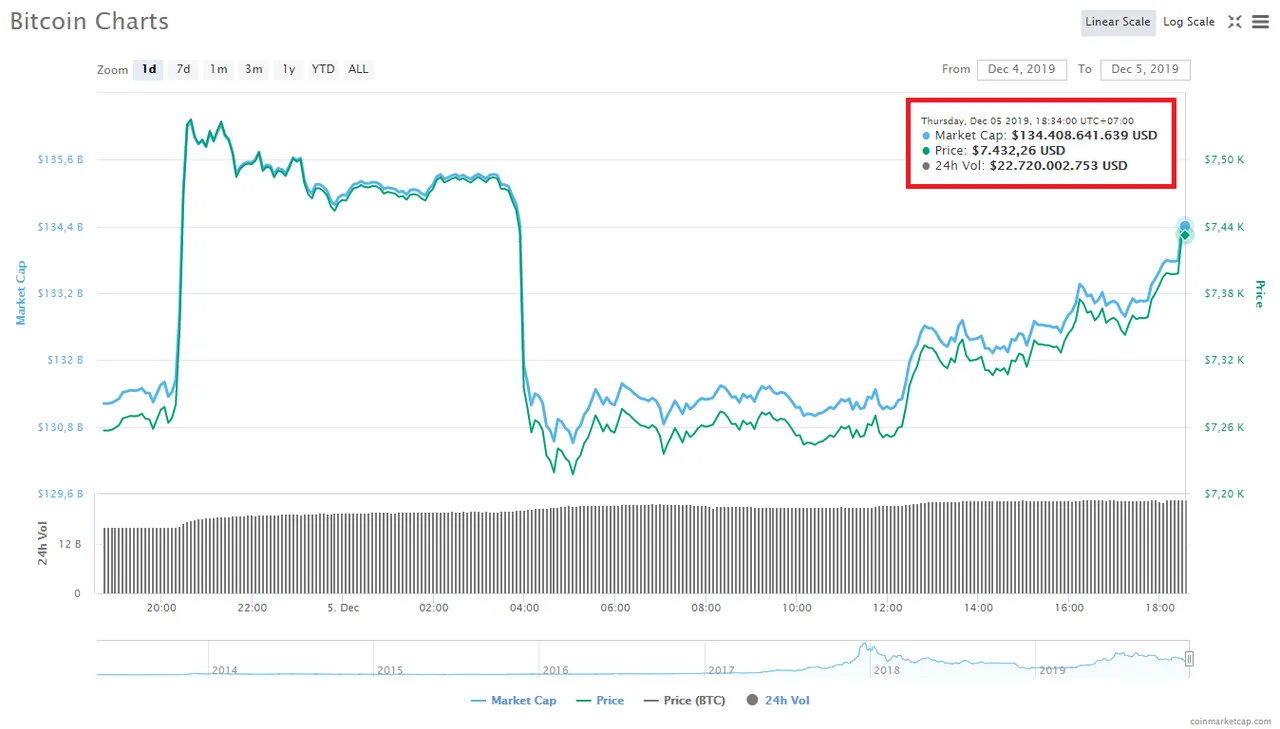Click the blue Market Cap data point

[1185, 226]
